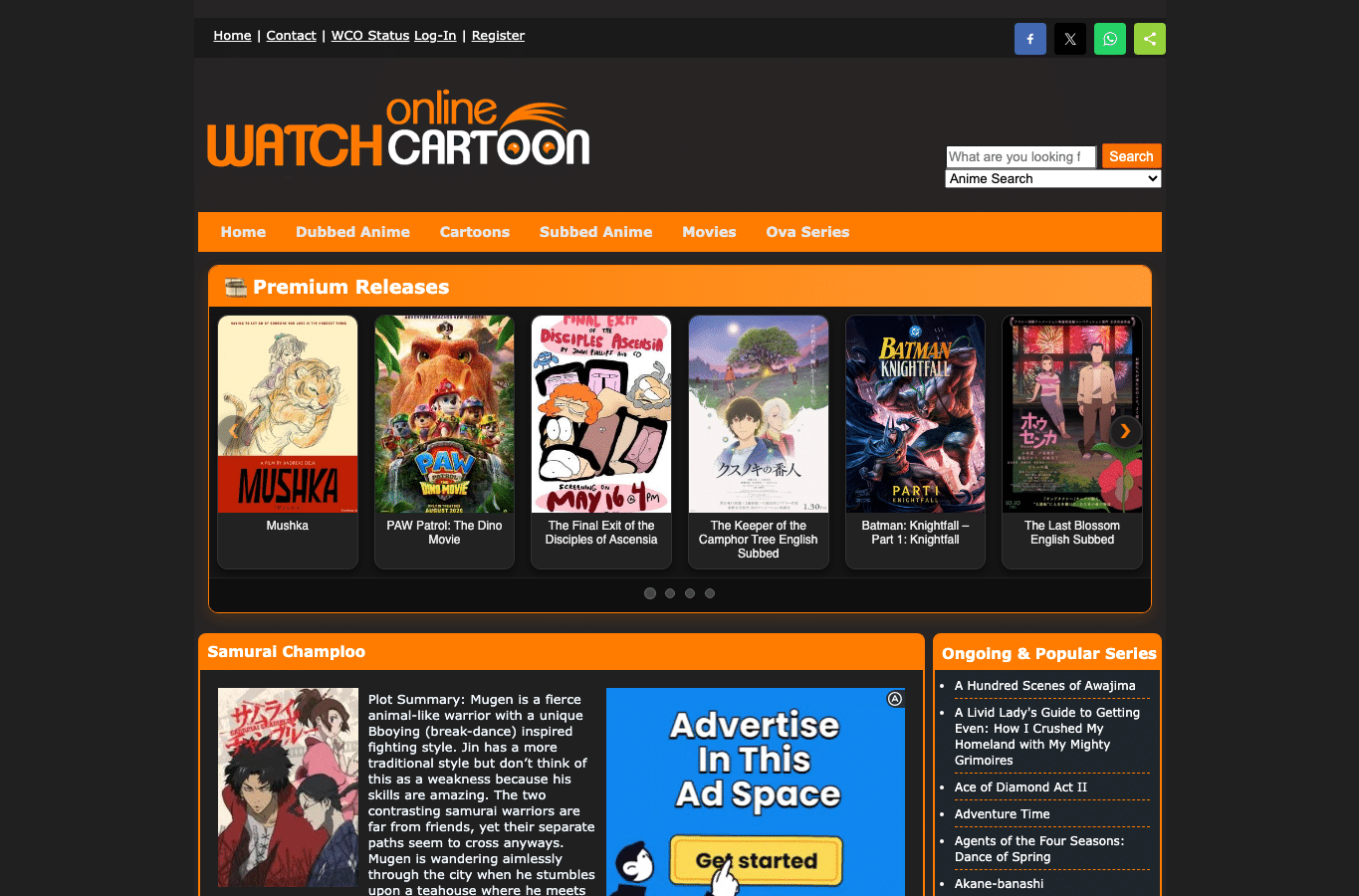Click The Last Blossom English Subbed title
This screenshot has height=896, width=1359.
(1072, 533)
